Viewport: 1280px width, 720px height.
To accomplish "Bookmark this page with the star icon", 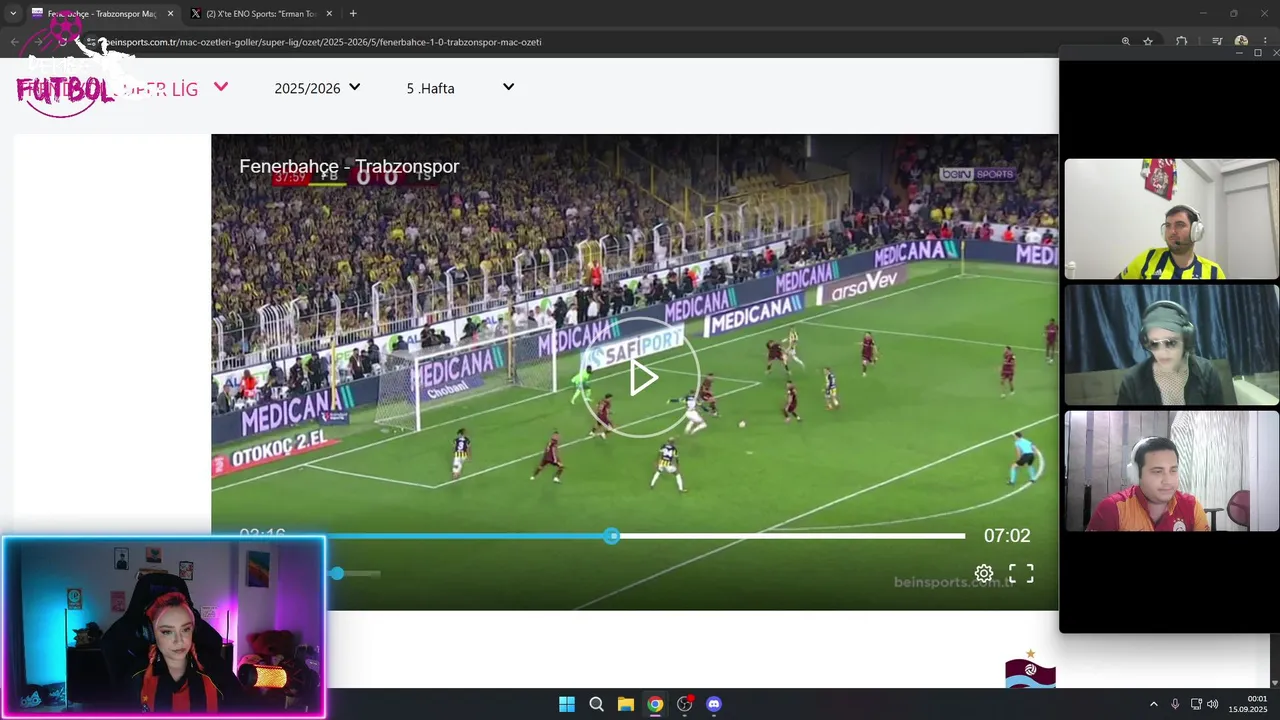I will tap(1148, 42).
